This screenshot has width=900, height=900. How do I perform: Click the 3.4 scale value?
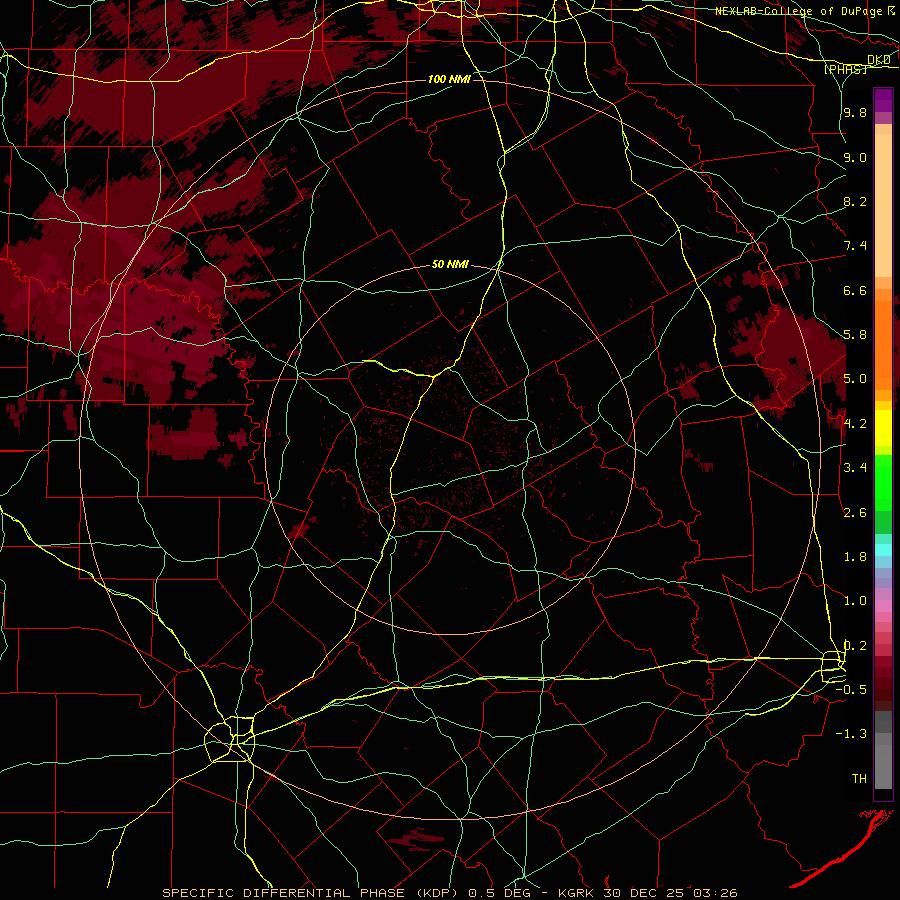(x=855, y=468)
